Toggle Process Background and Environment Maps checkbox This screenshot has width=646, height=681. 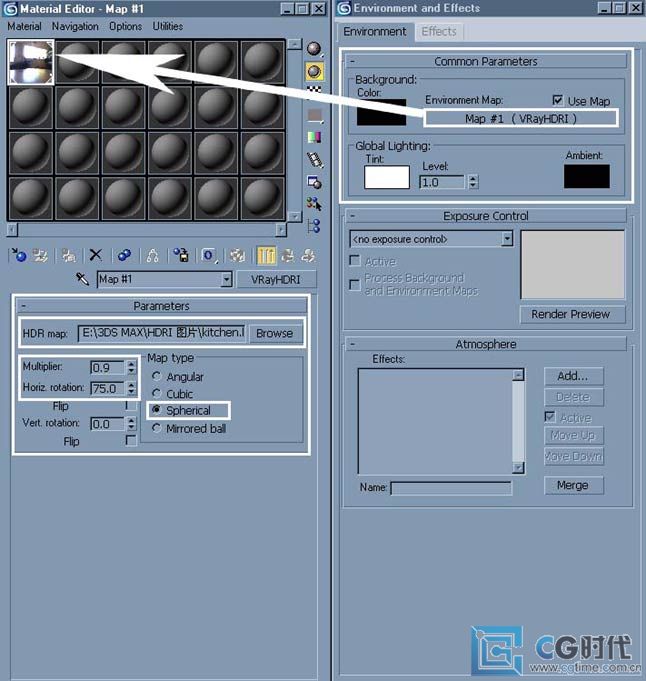click(x=354, y=284)
